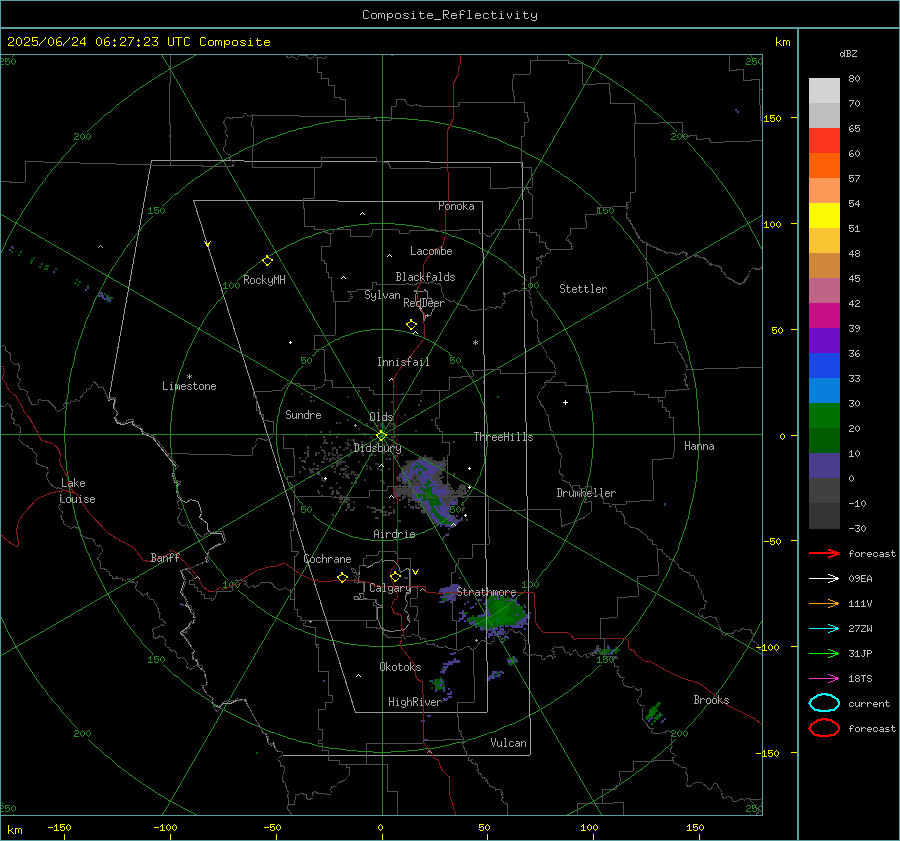900x841 pixels.
Task: Click the cyan 27ZW arrow icon
Action: (x=824, y=629)
